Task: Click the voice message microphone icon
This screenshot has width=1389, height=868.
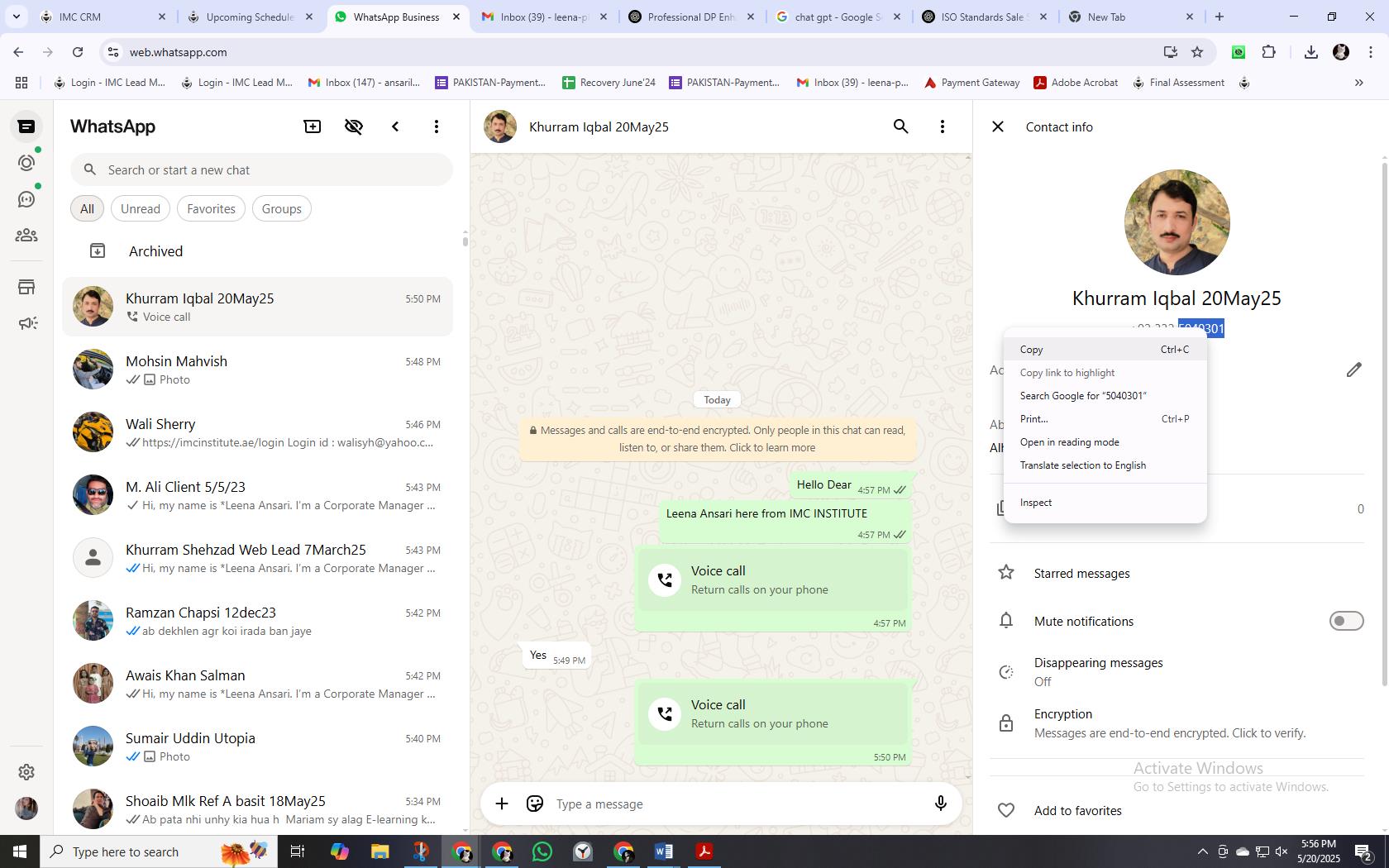Action: click(x=940, y=804)
